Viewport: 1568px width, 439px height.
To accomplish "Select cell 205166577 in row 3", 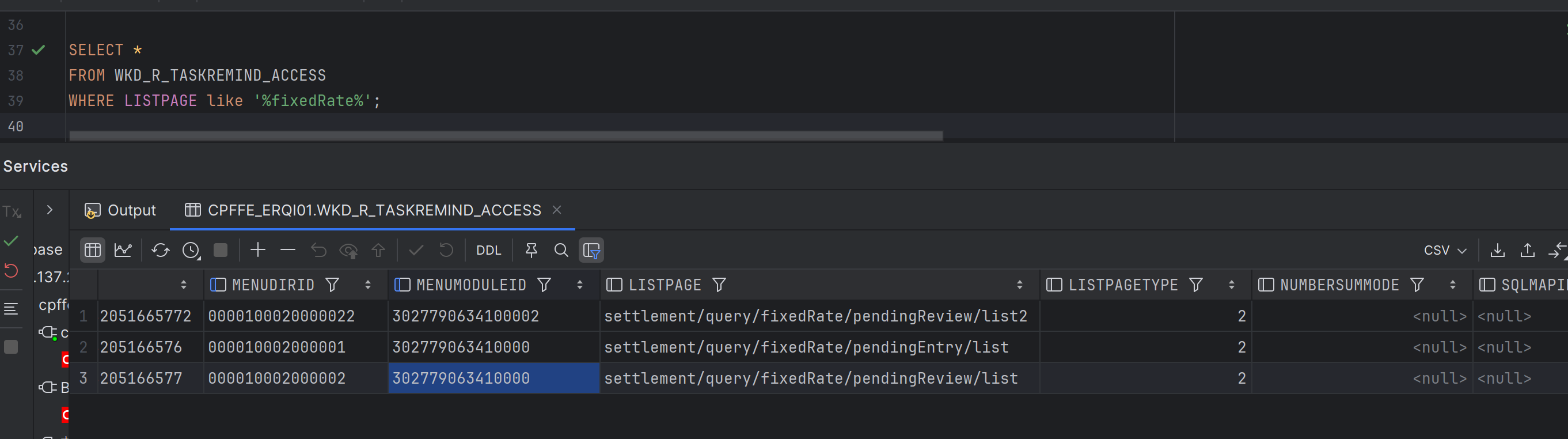I will click(x=150, y=378).
